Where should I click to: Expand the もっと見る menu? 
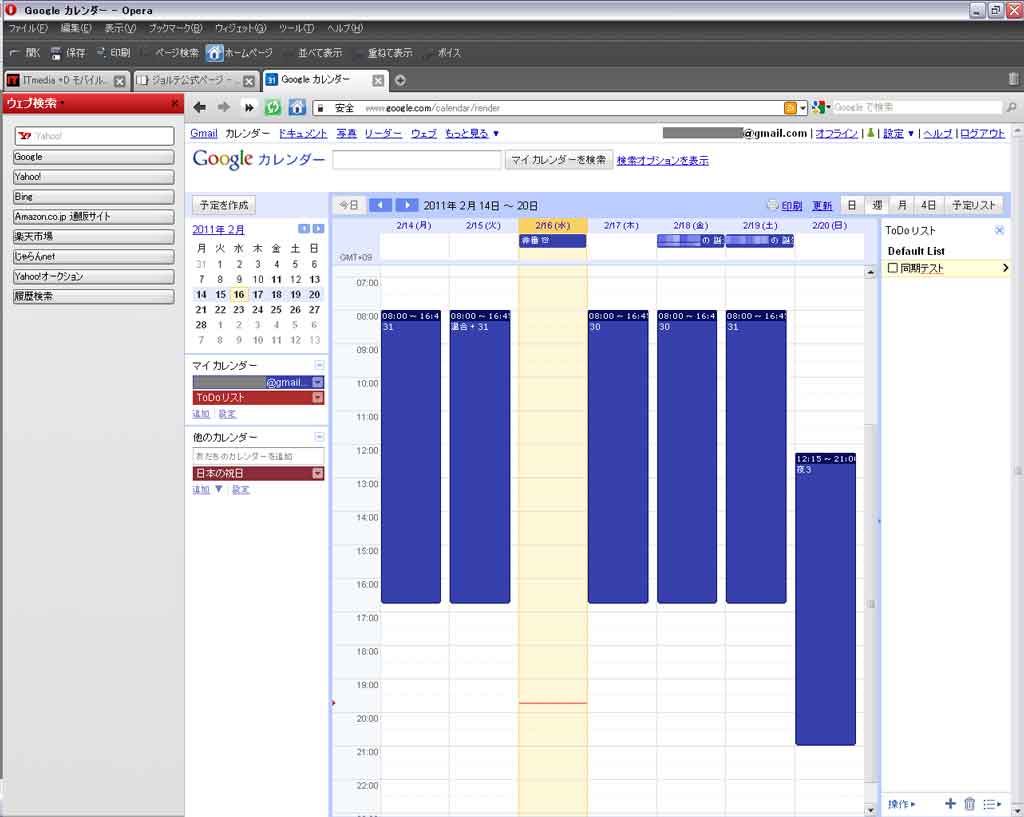tap(472, 133)
